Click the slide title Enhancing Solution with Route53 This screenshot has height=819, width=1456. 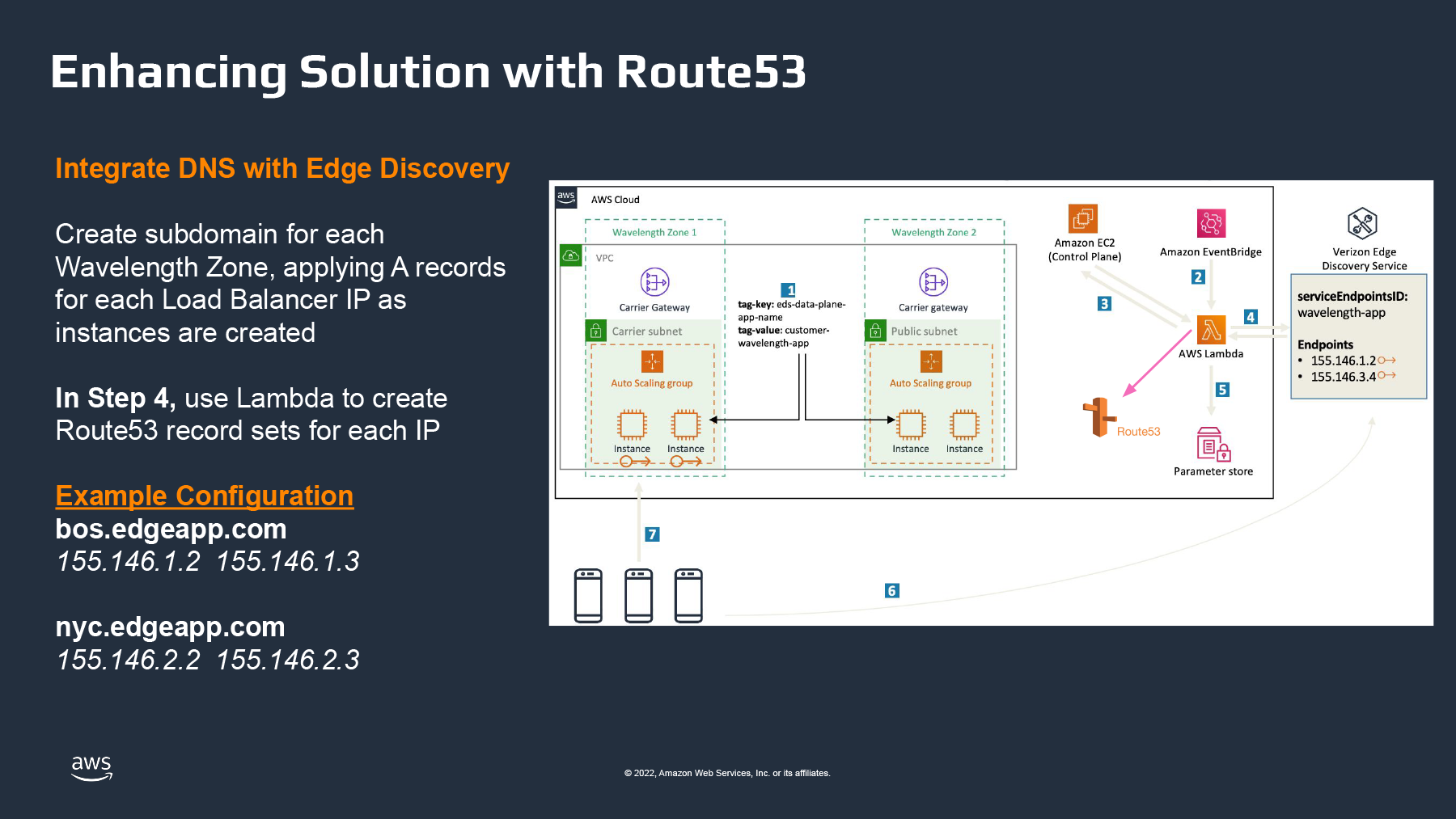tap(429, 72)
